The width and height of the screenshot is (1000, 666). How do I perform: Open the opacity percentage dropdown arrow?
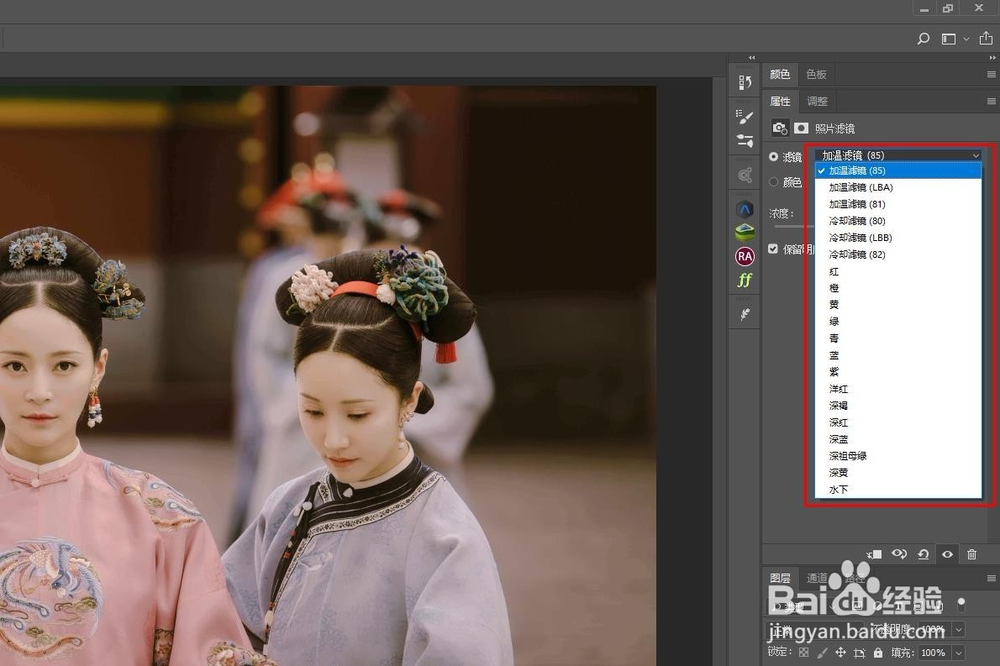(x=958, y=630)
